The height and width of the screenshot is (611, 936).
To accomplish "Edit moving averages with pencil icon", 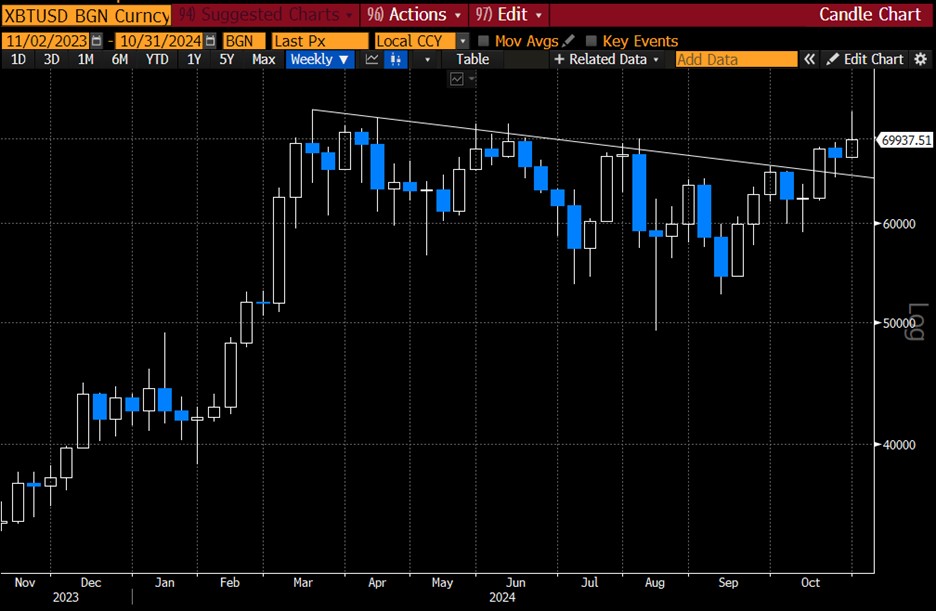I will coord(568,41).
